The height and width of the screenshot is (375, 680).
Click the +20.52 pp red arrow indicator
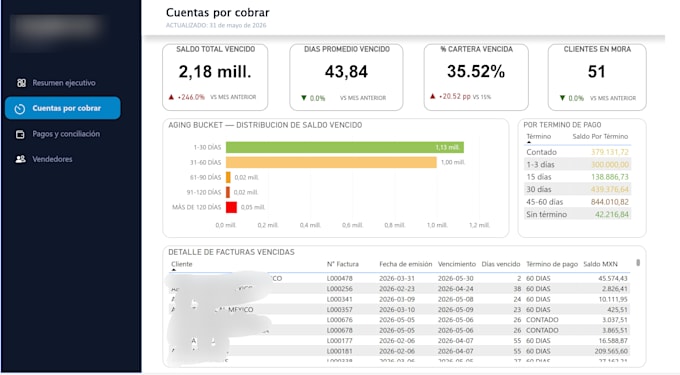pos(432,96)
